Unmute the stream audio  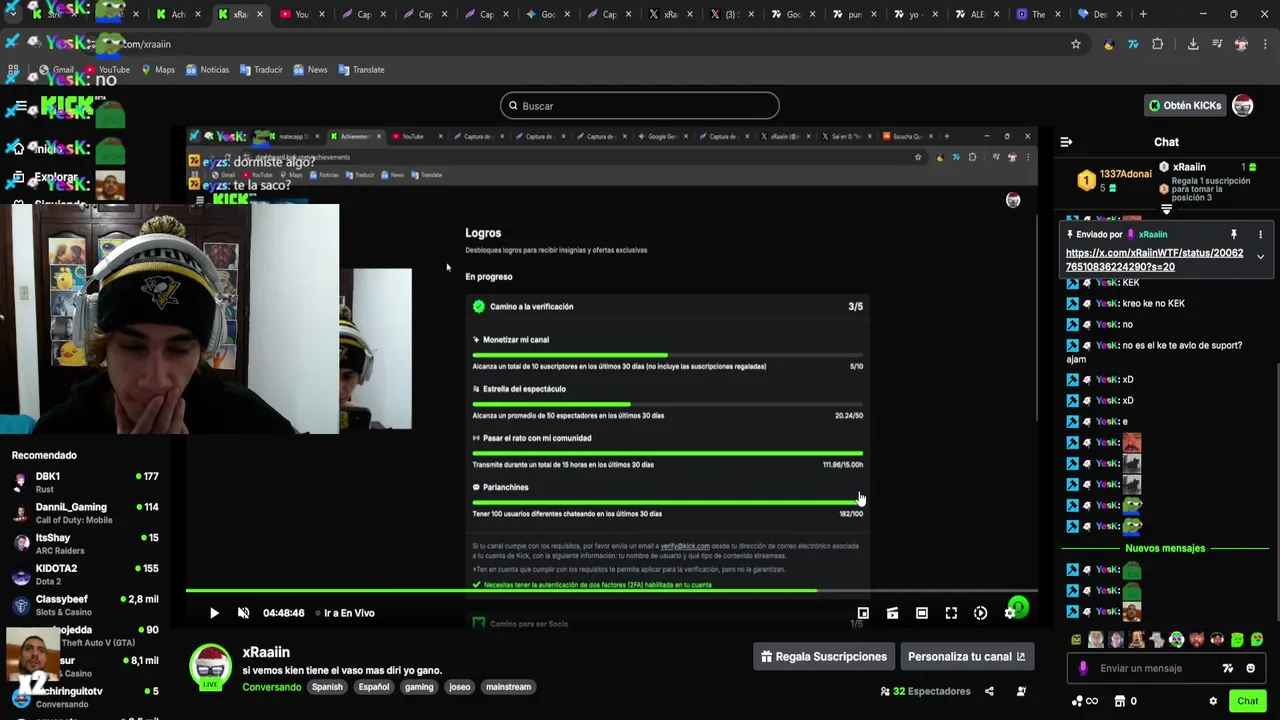click(x=243, y=613)
